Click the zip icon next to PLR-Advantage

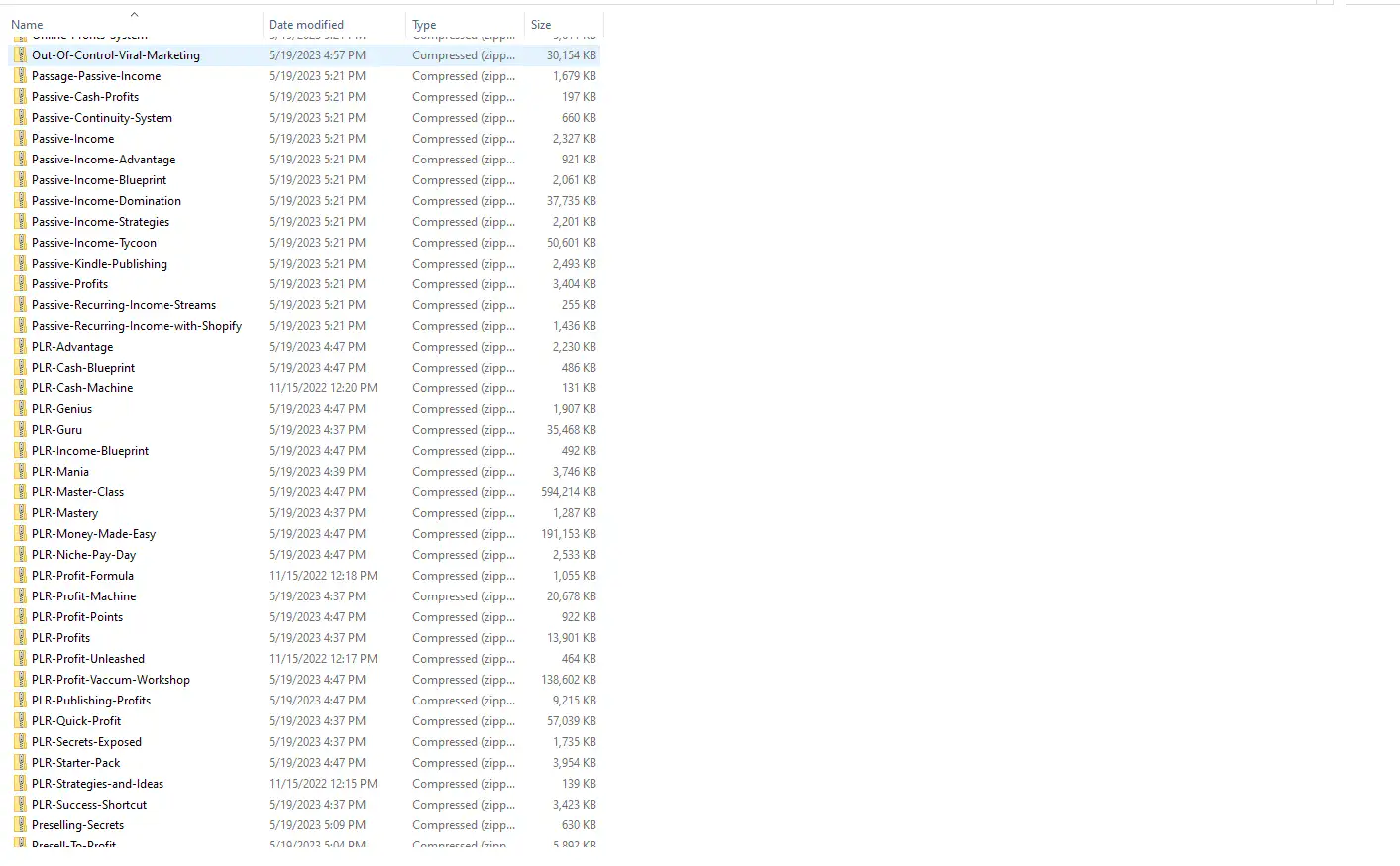tap(20, 346)
